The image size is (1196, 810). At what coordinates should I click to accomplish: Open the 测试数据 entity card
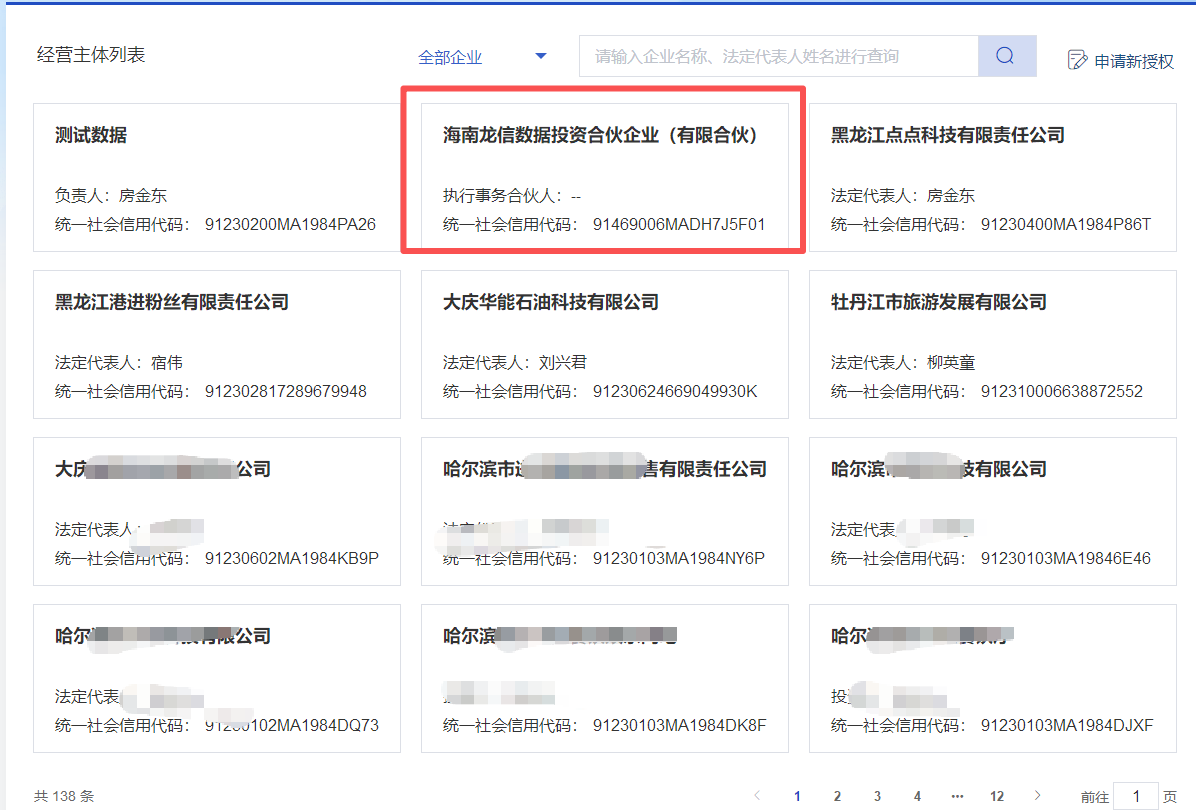(x=216, y=176)
